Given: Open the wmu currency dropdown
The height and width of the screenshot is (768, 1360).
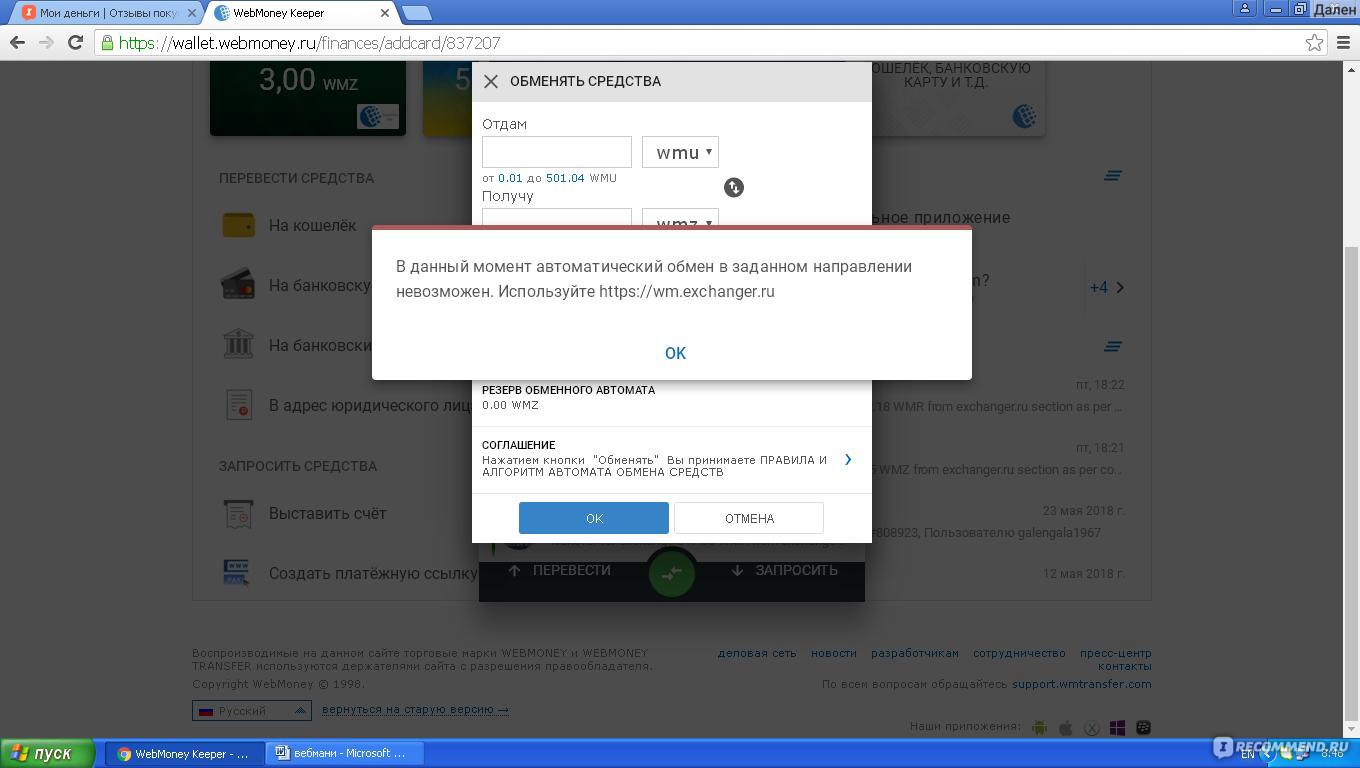Looking at the screenshot, I should click(680, 152).
